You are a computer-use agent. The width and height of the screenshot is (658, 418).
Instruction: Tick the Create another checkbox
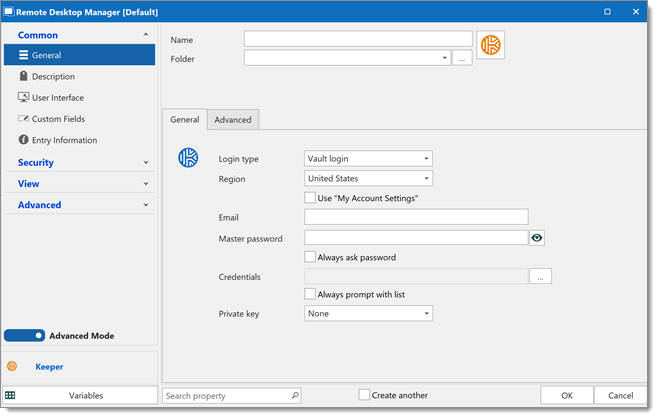[364, 395]
